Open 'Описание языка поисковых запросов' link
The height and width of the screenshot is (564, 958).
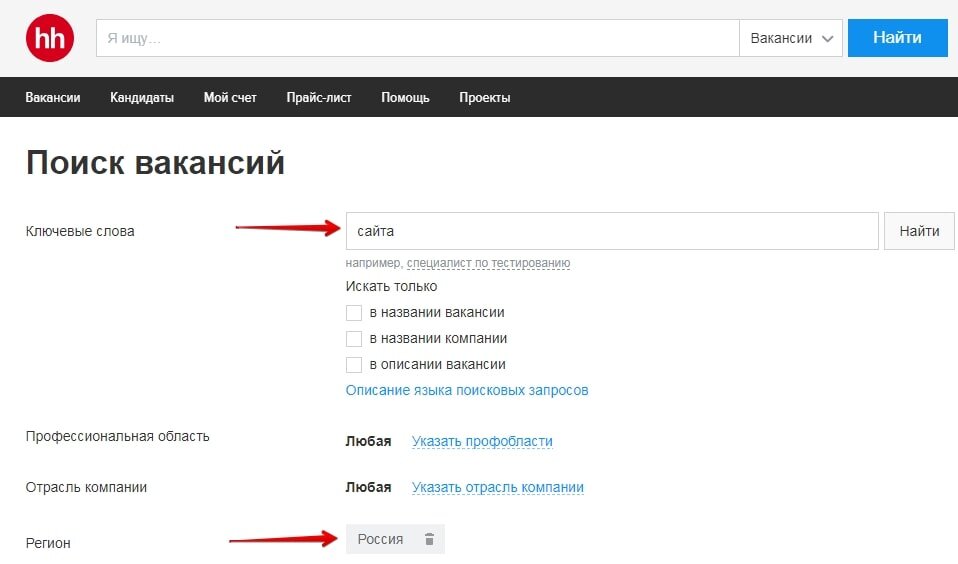pyautogui.click(x=467, y=390)
